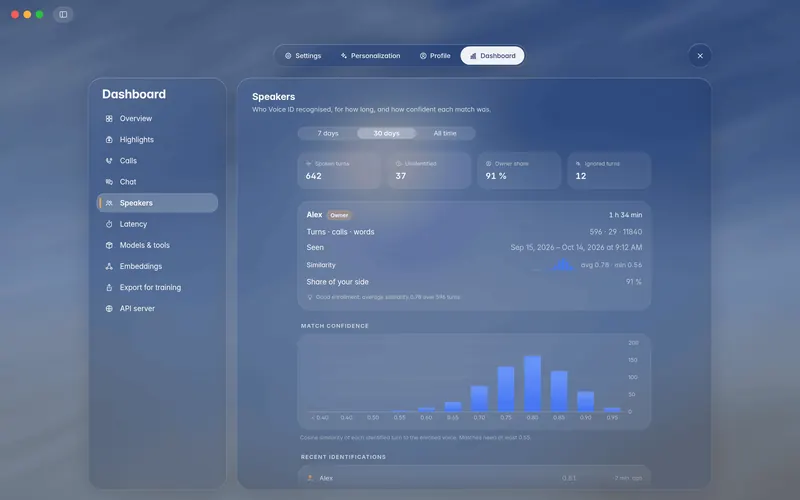Image resolution: width=800 pixels, height=500 pixels.
Task: Click the 1 h 34 min duration
Action: 626,215
